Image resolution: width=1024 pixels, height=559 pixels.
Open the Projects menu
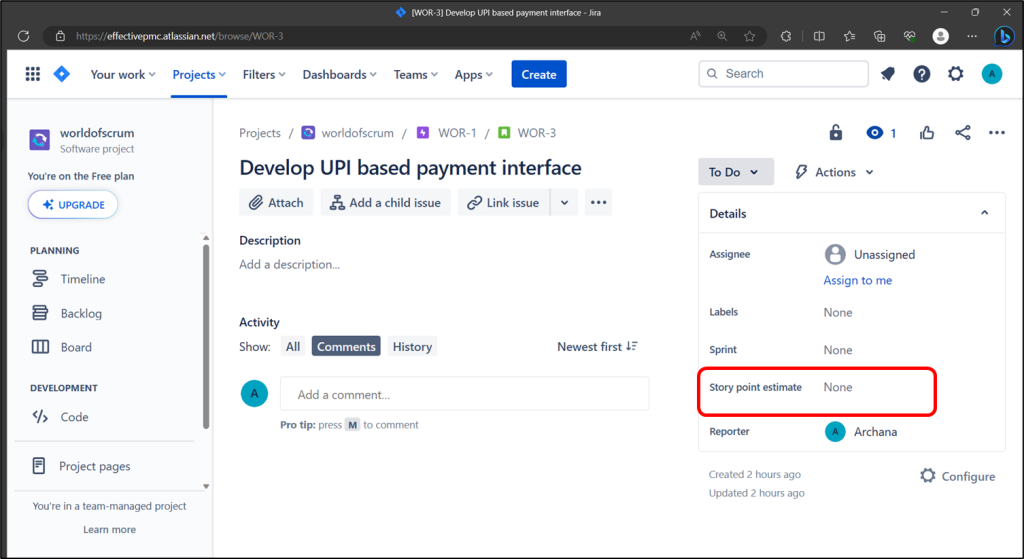click(x=199, y=74)
